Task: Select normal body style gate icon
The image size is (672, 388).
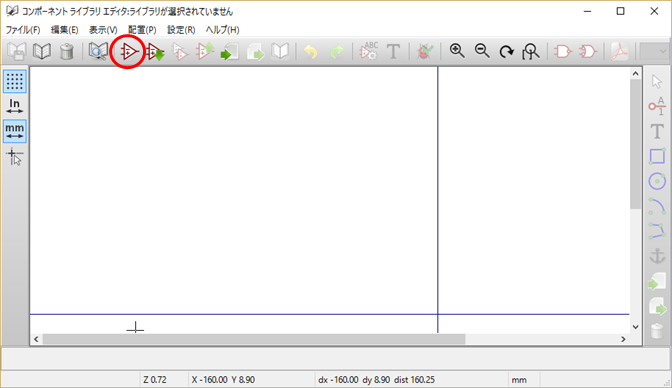Action: 562,52
